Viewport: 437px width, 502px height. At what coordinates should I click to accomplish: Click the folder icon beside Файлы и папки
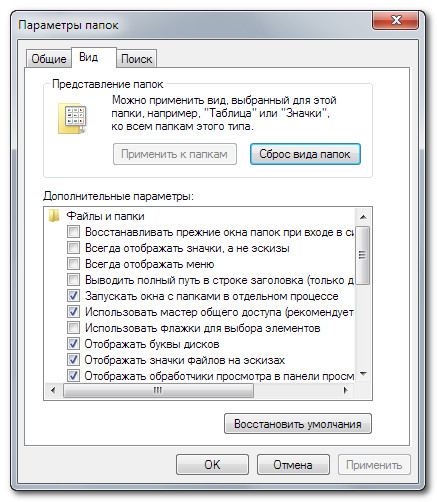click(54, 216)
